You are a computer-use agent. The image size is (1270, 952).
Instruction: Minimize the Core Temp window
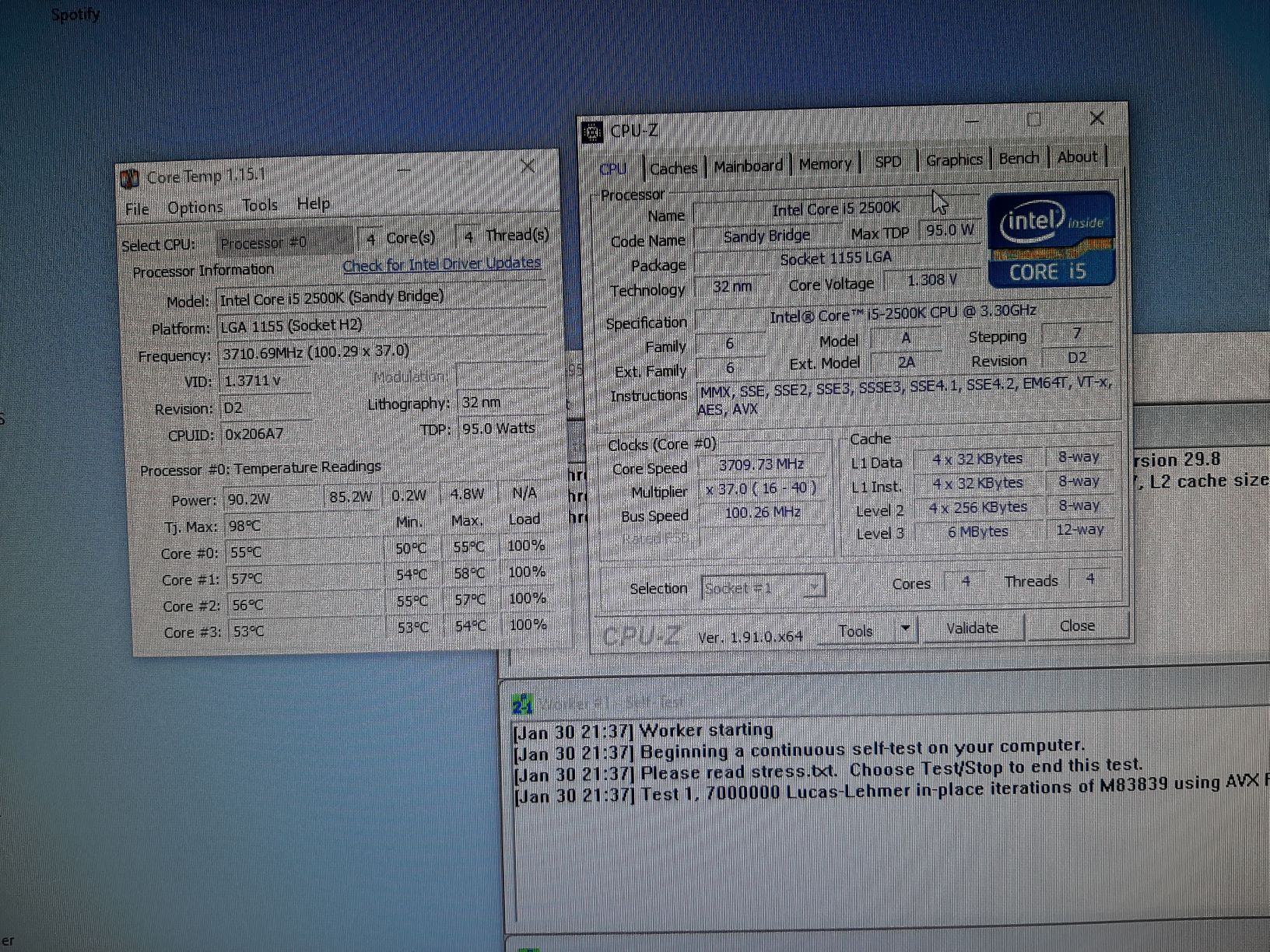pyautogui.click(x=404, y=170)
